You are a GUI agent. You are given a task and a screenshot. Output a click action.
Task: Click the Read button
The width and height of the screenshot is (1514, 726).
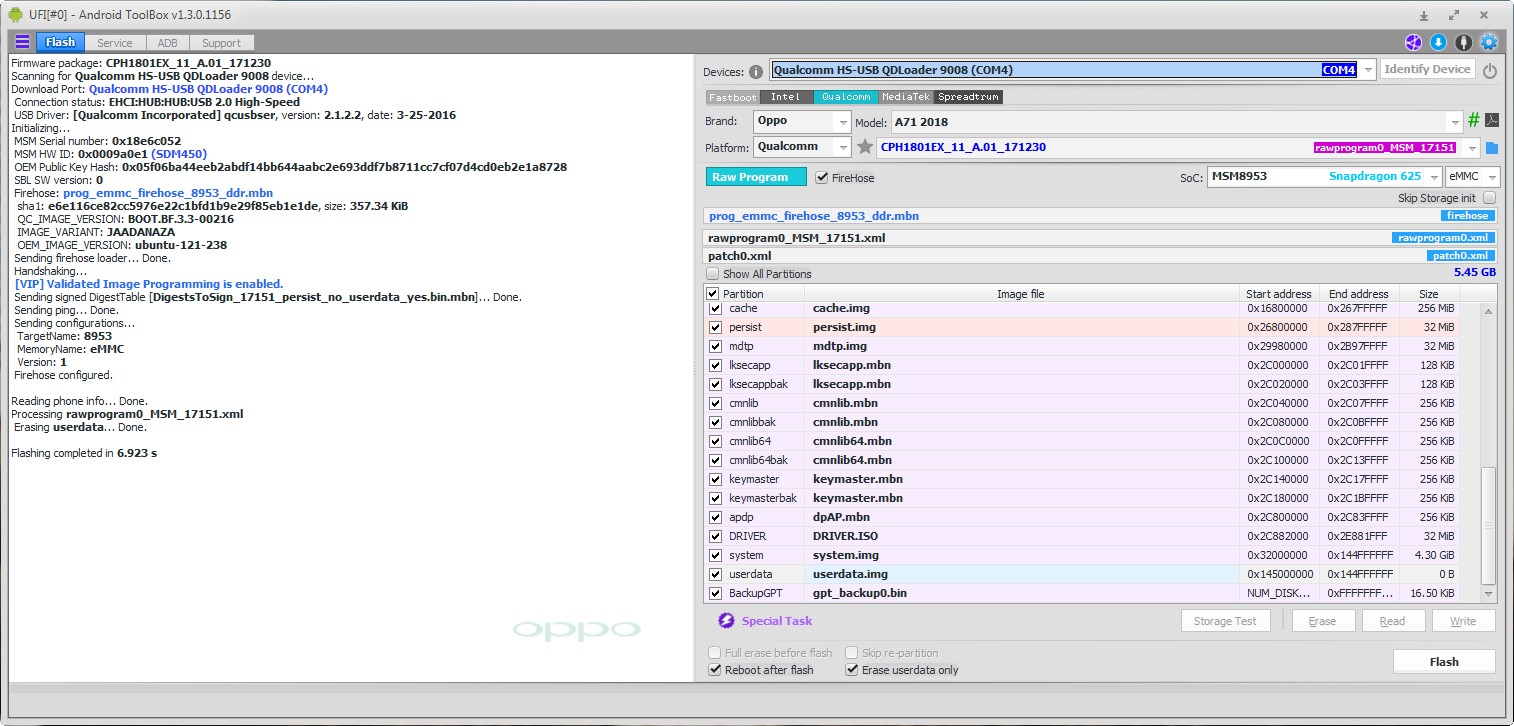point(1392,621)
